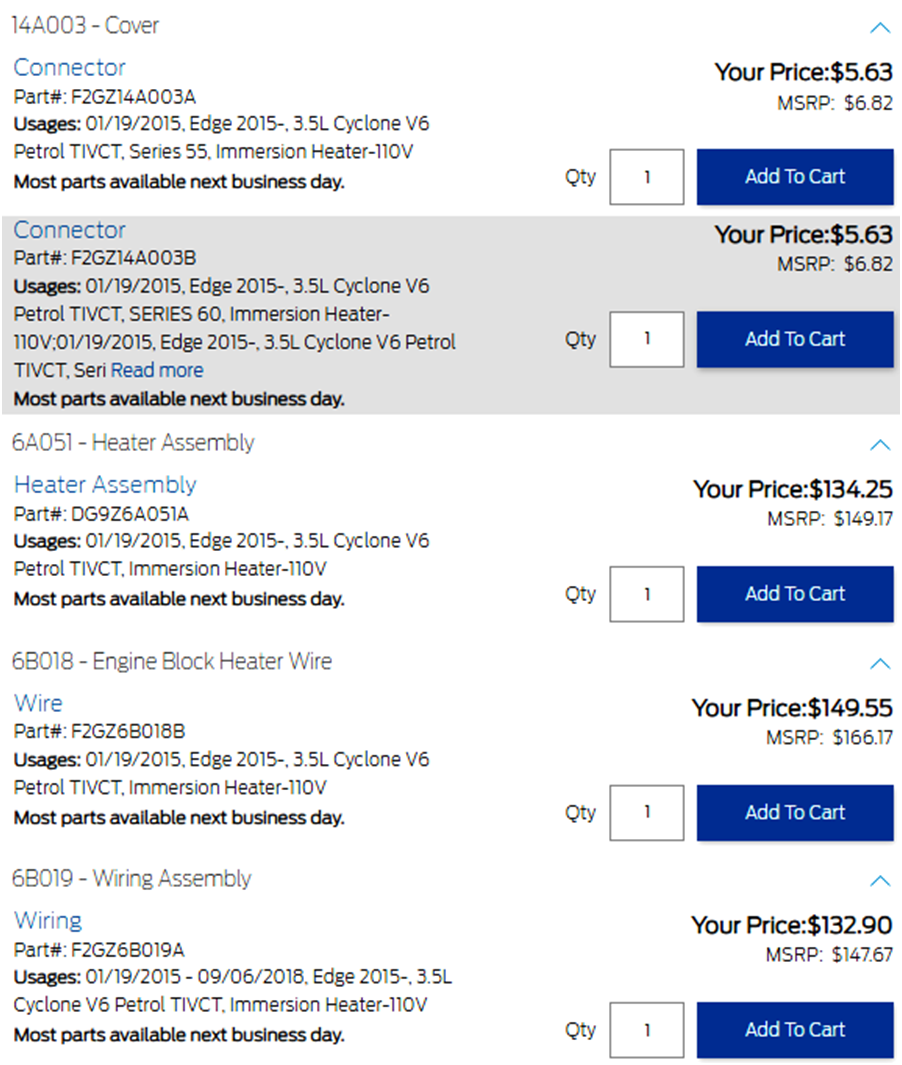Open the first Connector product link
The height and width of the screenshot is (1065, 902).
coord(70,68)
